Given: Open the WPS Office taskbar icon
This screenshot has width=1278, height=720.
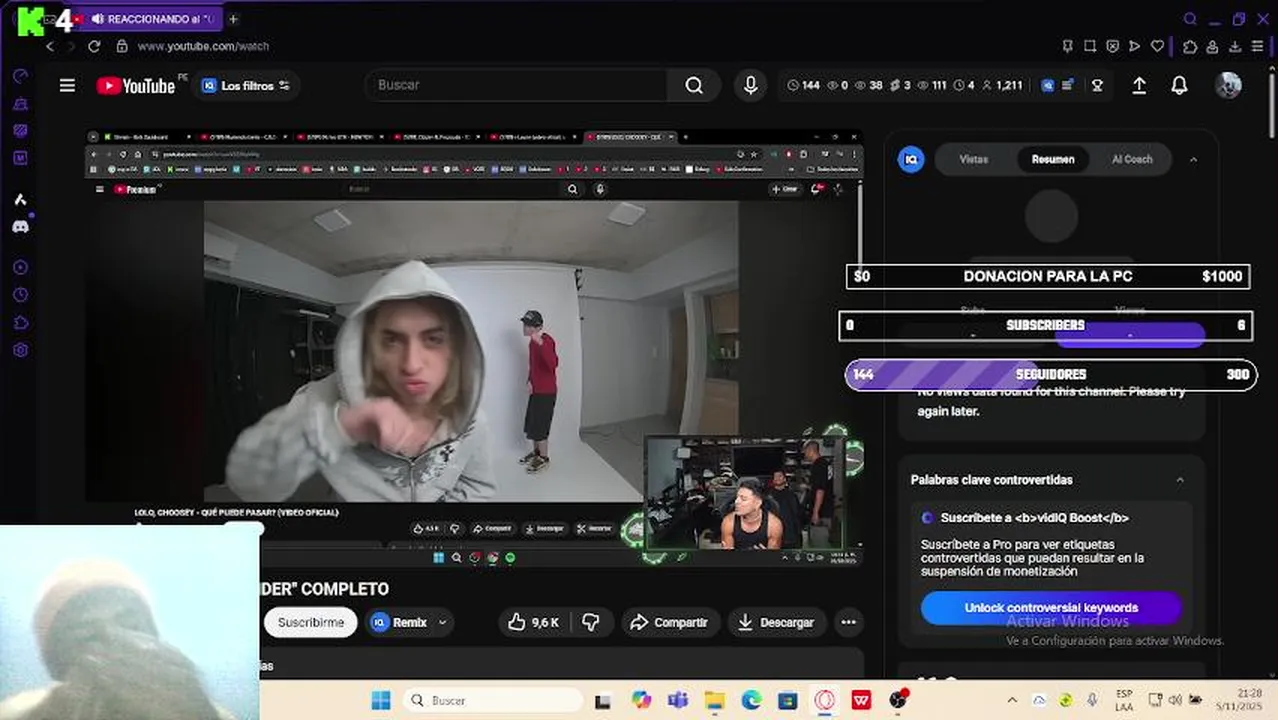Looking at the screenshot, I should click(x=861, y=700).
